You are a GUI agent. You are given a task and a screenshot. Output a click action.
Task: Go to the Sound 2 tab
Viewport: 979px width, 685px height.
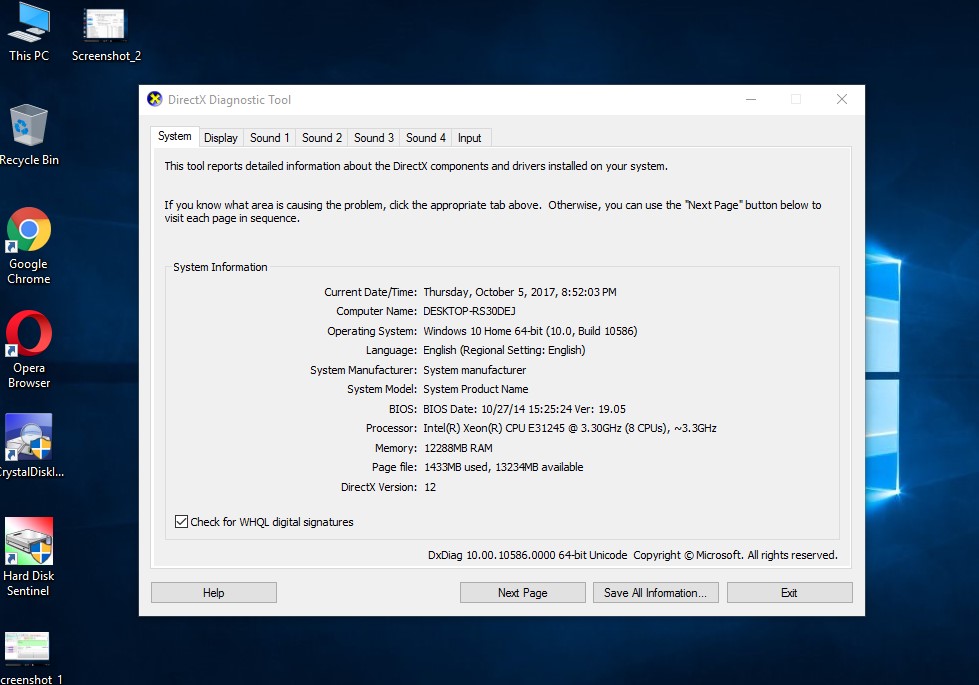tap(322, 138)
